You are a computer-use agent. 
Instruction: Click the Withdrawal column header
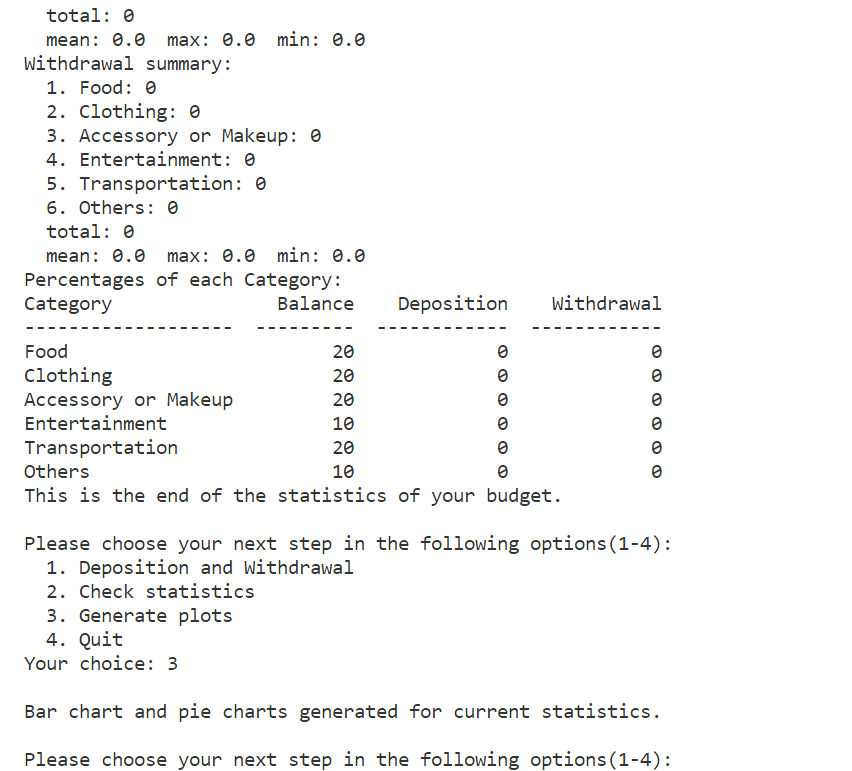tap(606, 304)
